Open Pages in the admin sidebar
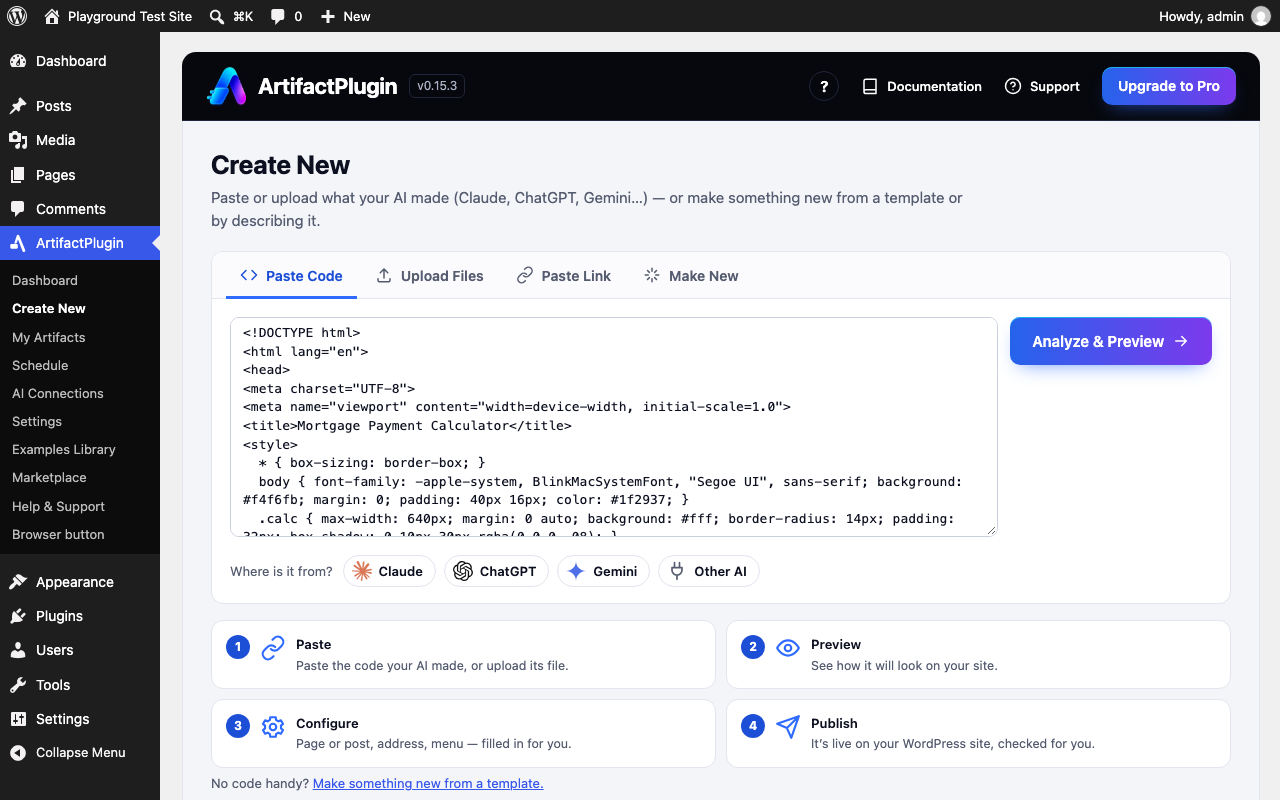Image resolution: width=1280 pixels, height=800 pixels. tap(80, 175)
